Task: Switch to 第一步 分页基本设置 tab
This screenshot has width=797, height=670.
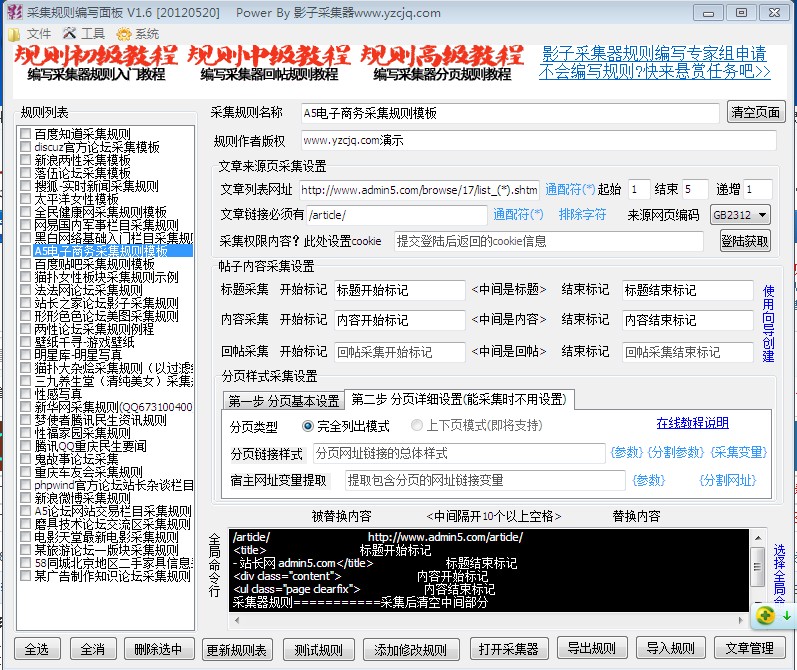Action: pyautogui.click(x=284, y=401)
